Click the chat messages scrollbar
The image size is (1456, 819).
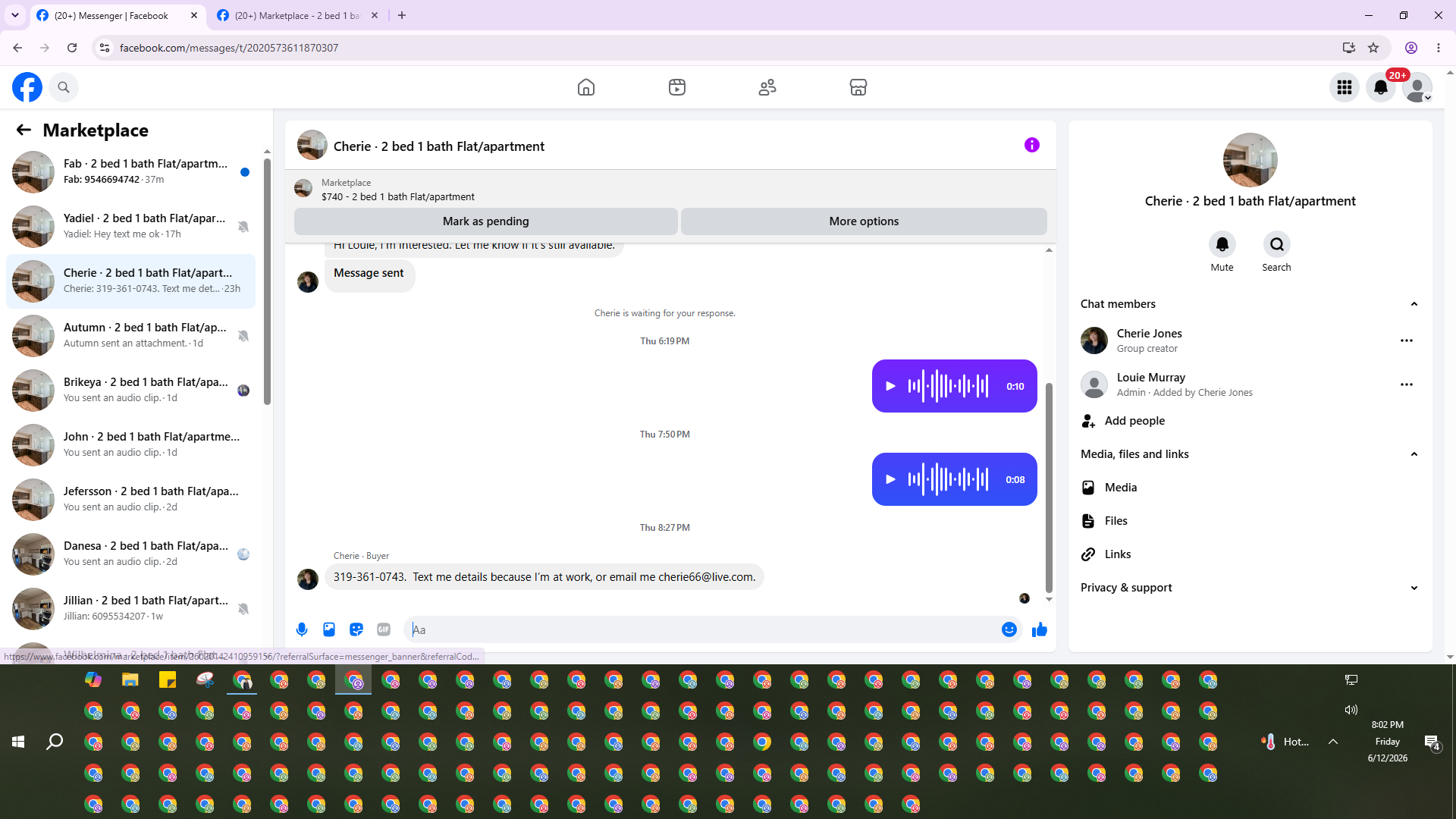click(1049, 487)
